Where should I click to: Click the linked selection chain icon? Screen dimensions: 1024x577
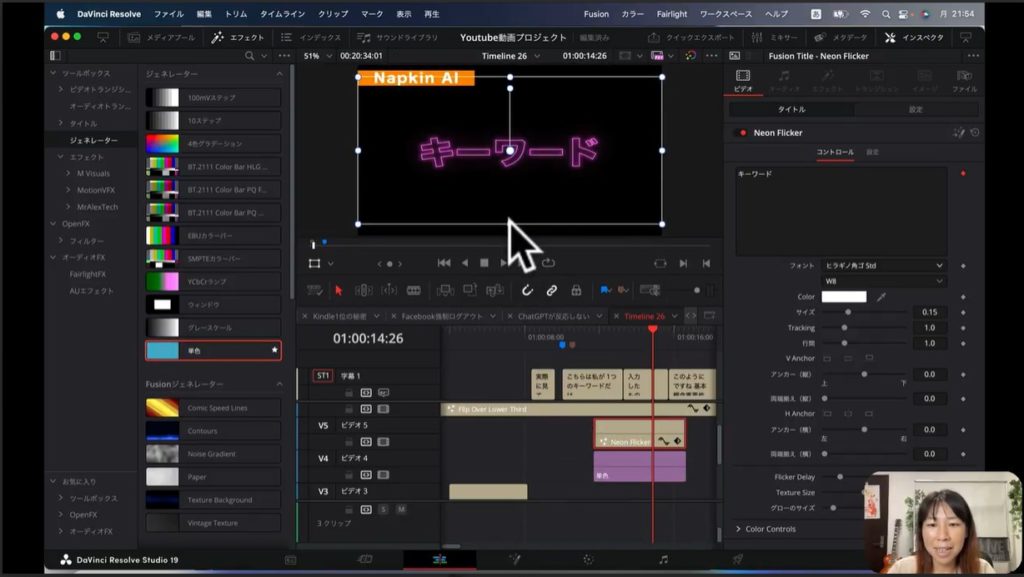[551, 290]
